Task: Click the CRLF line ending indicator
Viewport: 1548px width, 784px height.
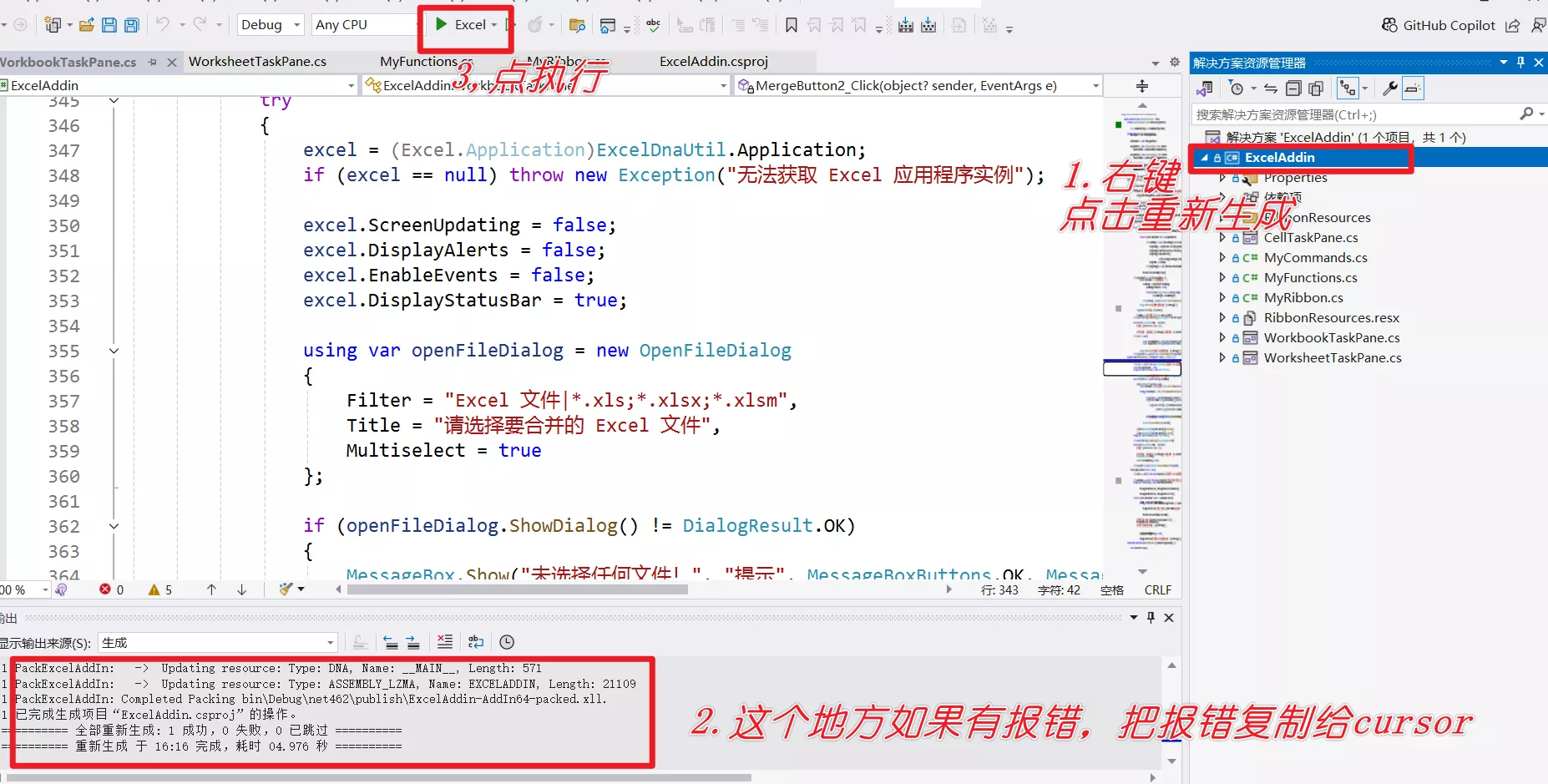Action: pos(1158,589)
